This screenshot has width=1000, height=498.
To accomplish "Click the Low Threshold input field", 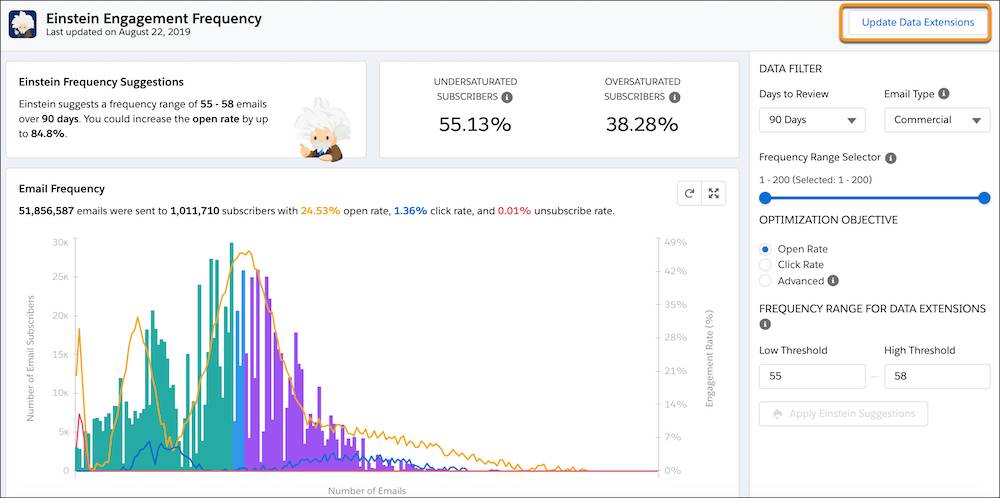I will point(812,376).
